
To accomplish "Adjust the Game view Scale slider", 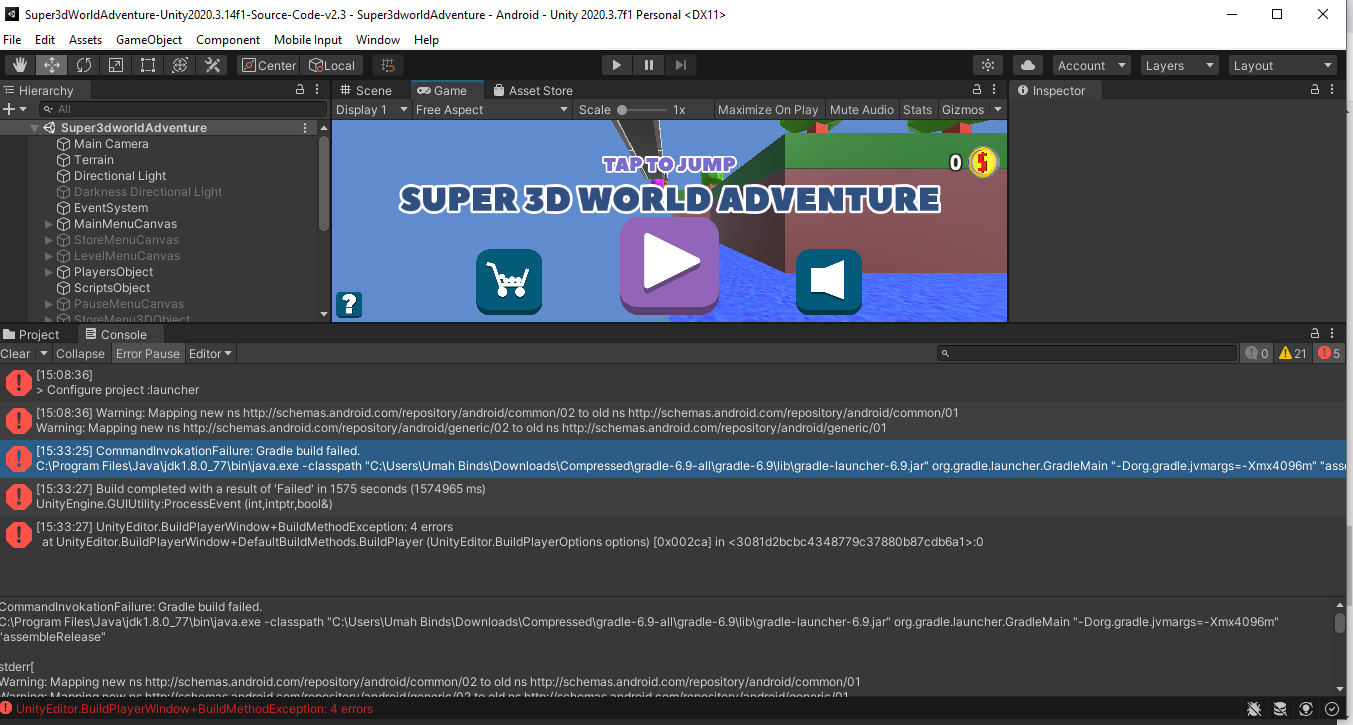I will (x=642, y=110).
